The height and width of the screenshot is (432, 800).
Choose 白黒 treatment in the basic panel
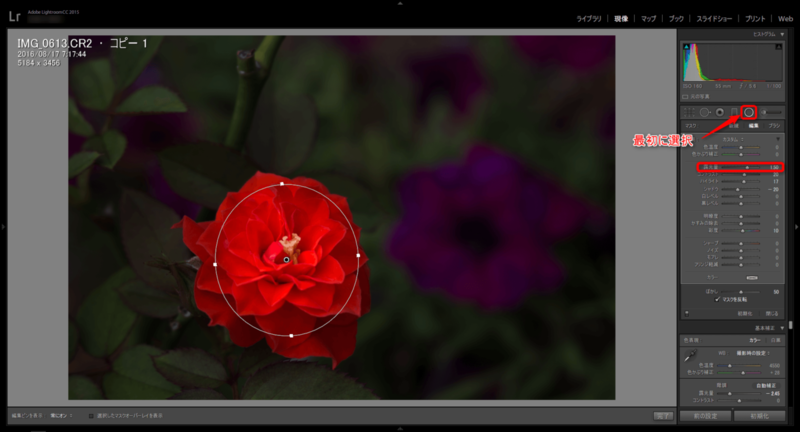(776, 340)
